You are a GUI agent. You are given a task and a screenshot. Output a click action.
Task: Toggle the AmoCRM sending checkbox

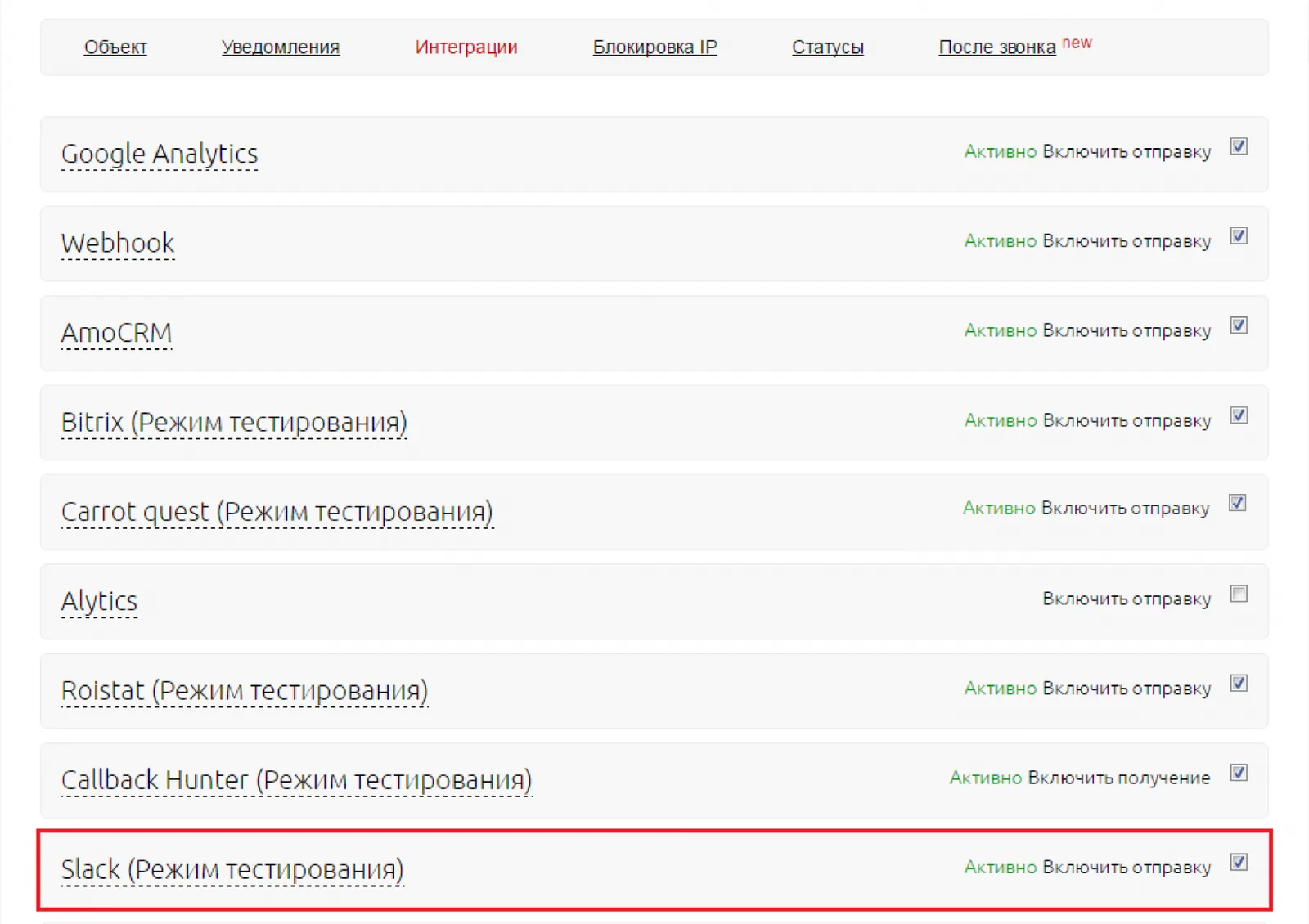[1239, 325]
